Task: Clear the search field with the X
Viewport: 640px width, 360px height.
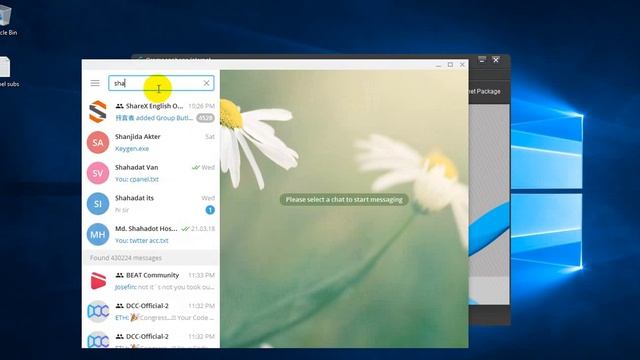Action: pyautogui.click(x=207, y=83)
